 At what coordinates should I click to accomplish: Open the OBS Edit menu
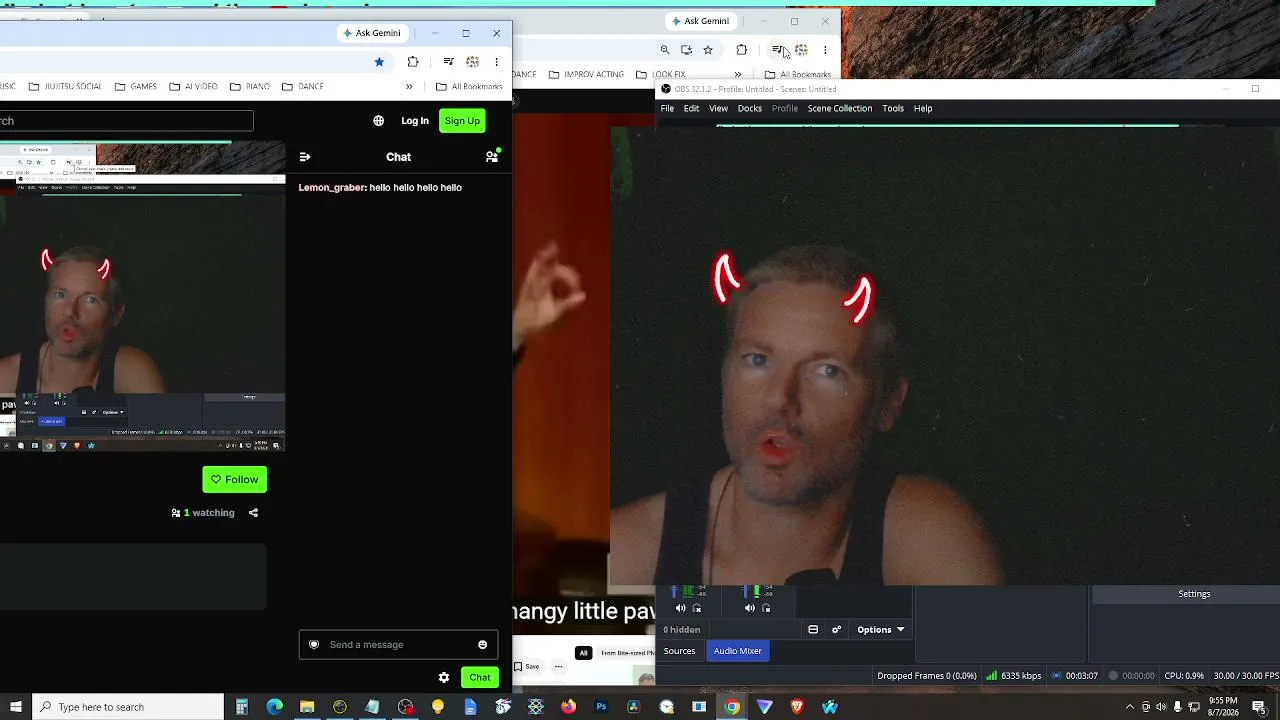pos(691,109)
